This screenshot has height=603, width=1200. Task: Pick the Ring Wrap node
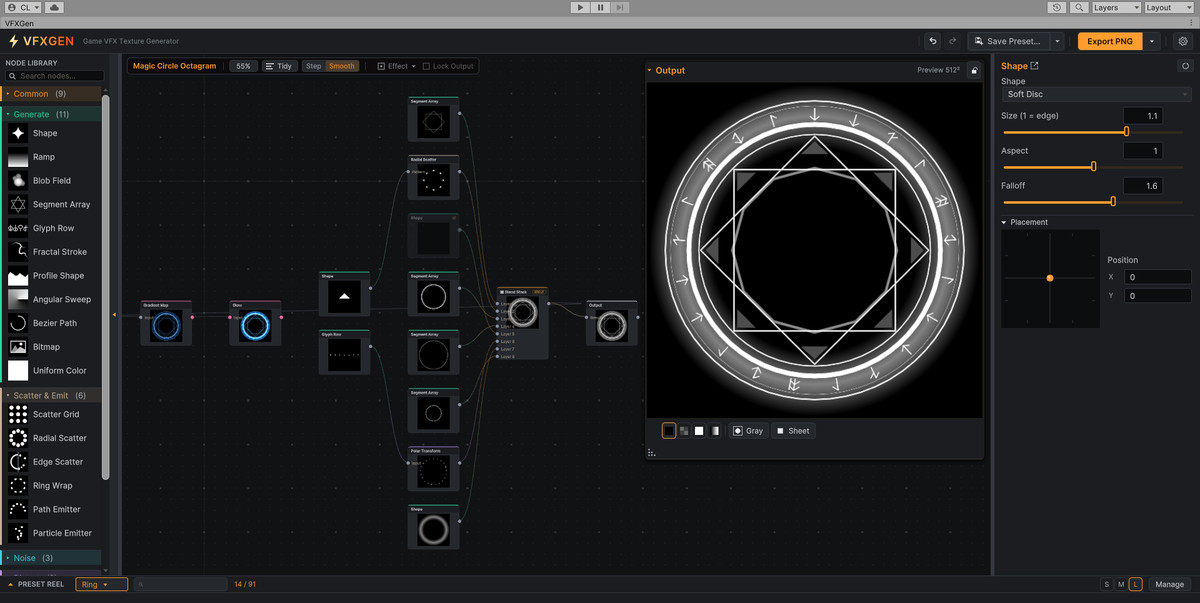tap(53, 486)
